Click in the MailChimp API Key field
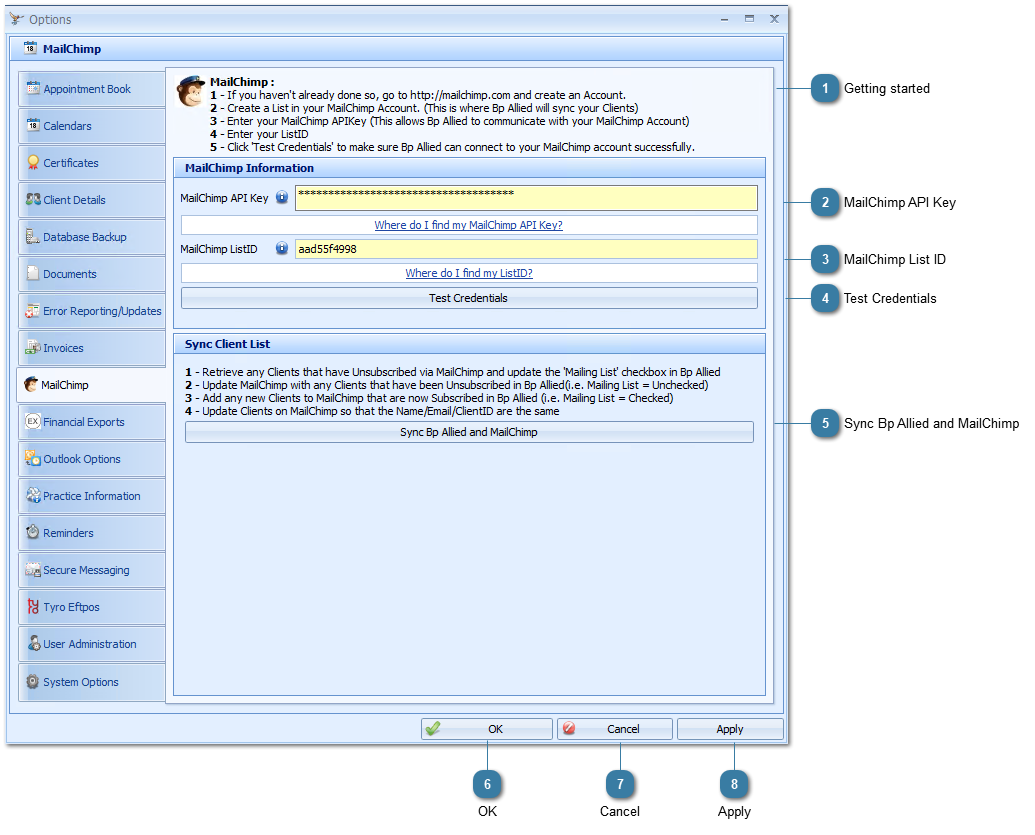The image size is (1035, 835). [x=526, y=198]
